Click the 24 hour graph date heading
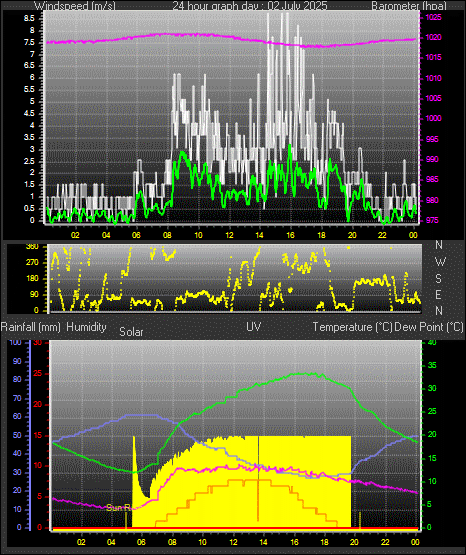Viewport: 466px width, 555px height. pyautogui.click(x=250, y=6)
